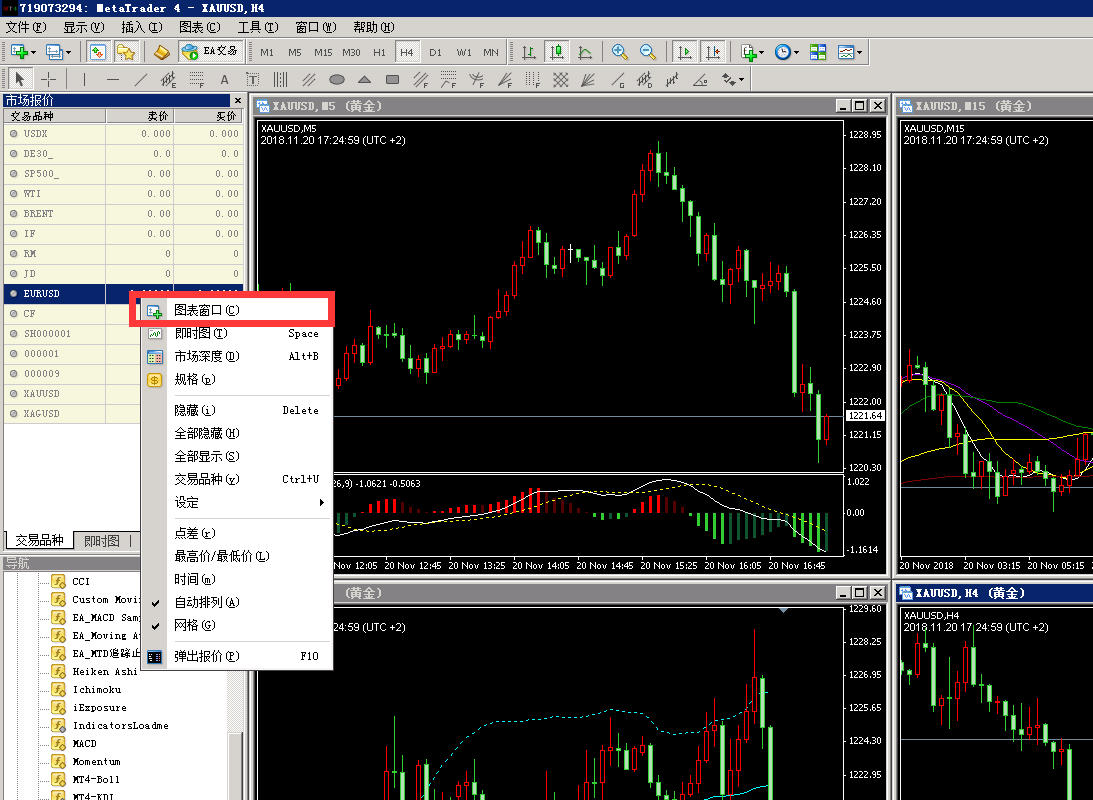Screen dimensions: 1093x800
Task: Select the MACD indicator in navigator
Action: coord(85,744)
